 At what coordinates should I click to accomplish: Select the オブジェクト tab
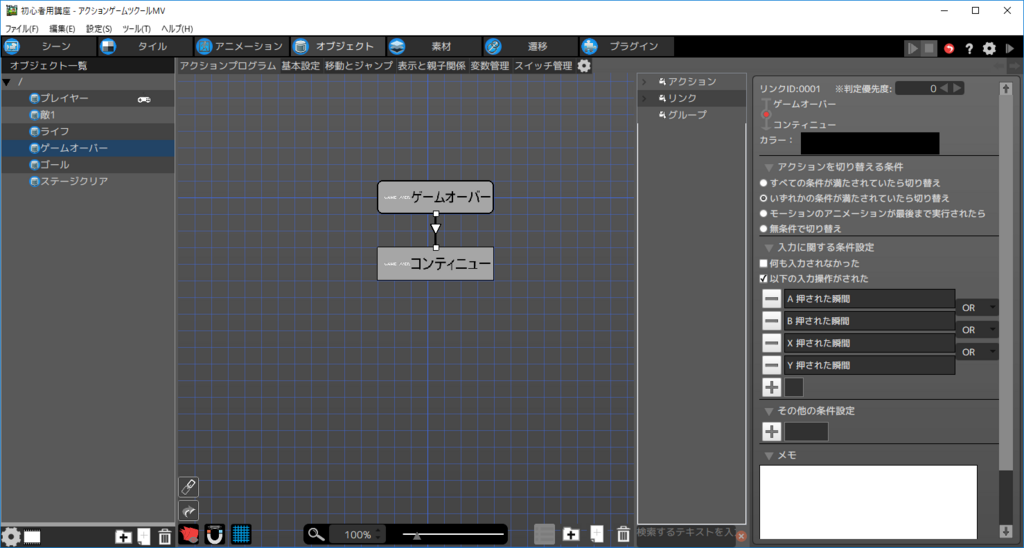(x=337, y=46)
